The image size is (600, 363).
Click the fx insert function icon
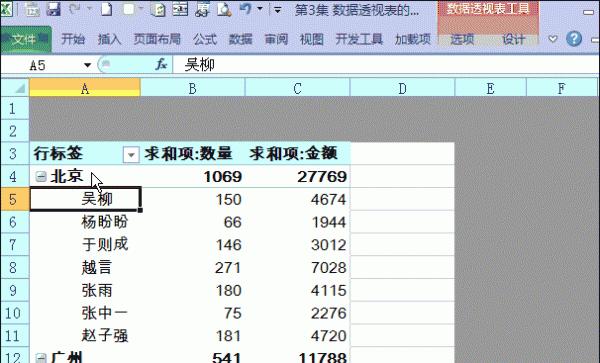161,64
